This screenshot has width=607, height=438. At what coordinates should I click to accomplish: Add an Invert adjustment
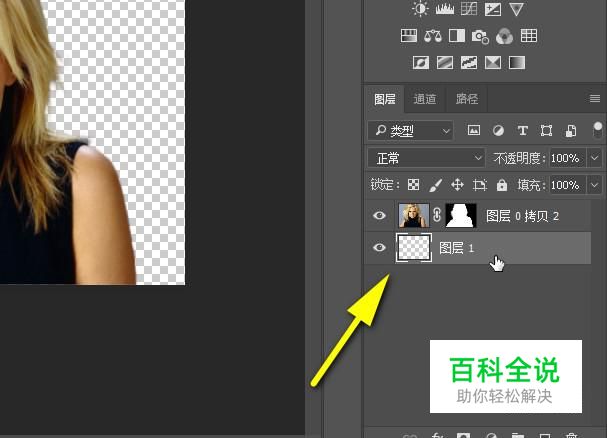point(421,62)
